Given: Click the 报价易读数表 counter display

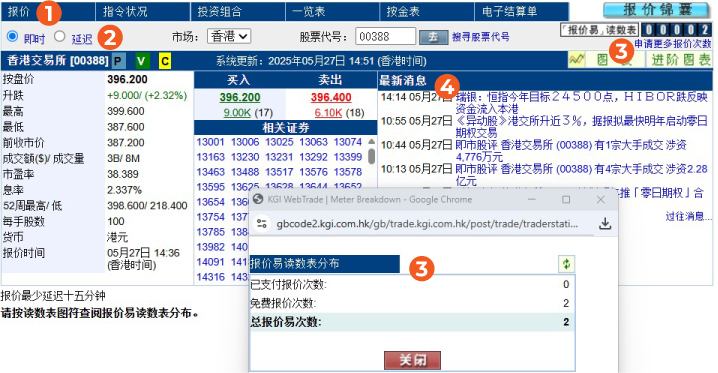Looking at the screenshot, I should [676, 30].
